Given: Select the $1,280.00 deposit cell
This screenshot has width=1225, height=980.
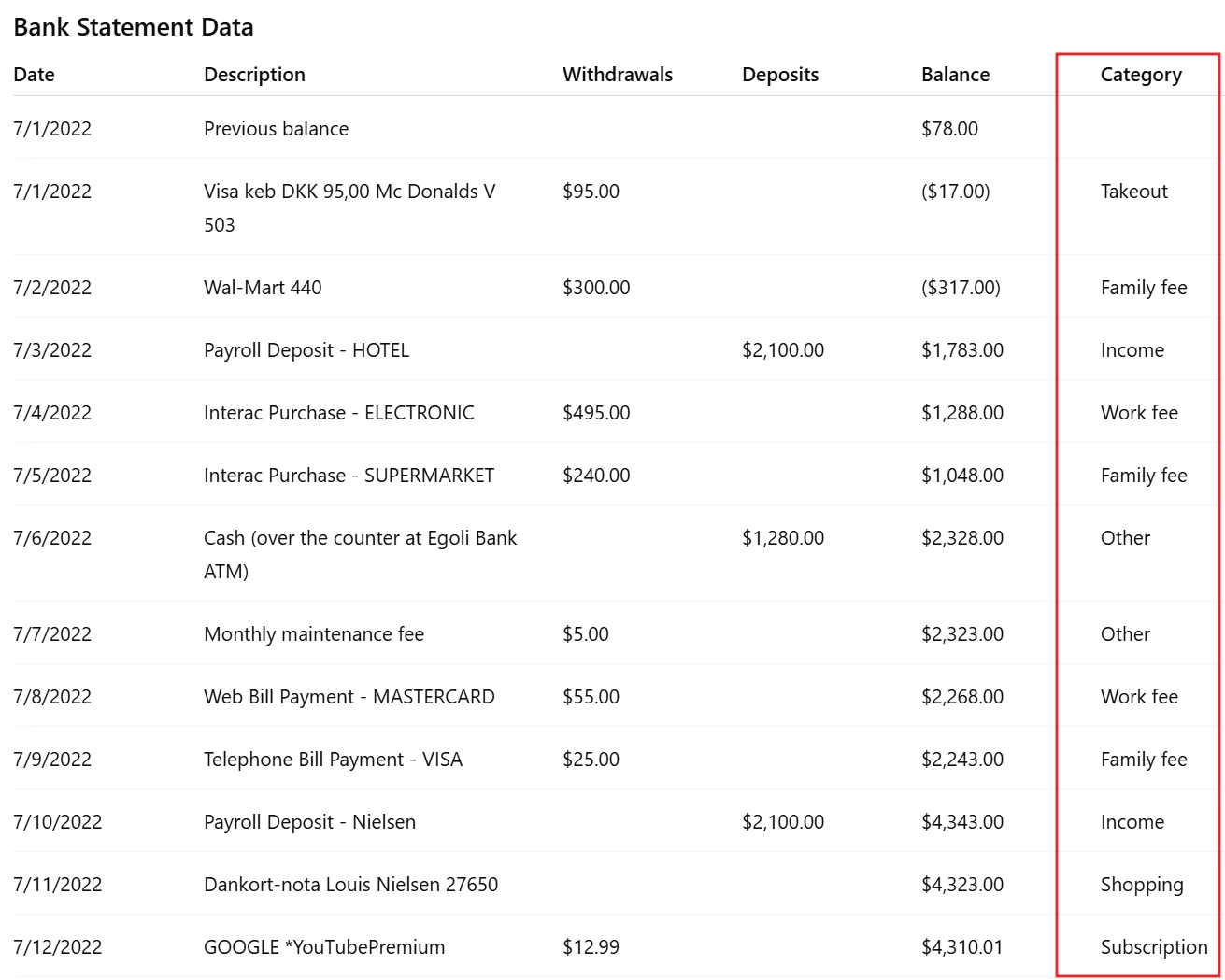Looking at the screenshot, I should click(782, 538).
